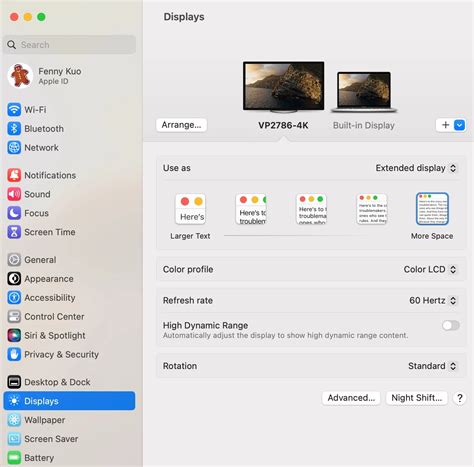The height and width of the screenshot is (467, 474).
Task: Open Screen Time hourglass icon
Action: [14, 232]
